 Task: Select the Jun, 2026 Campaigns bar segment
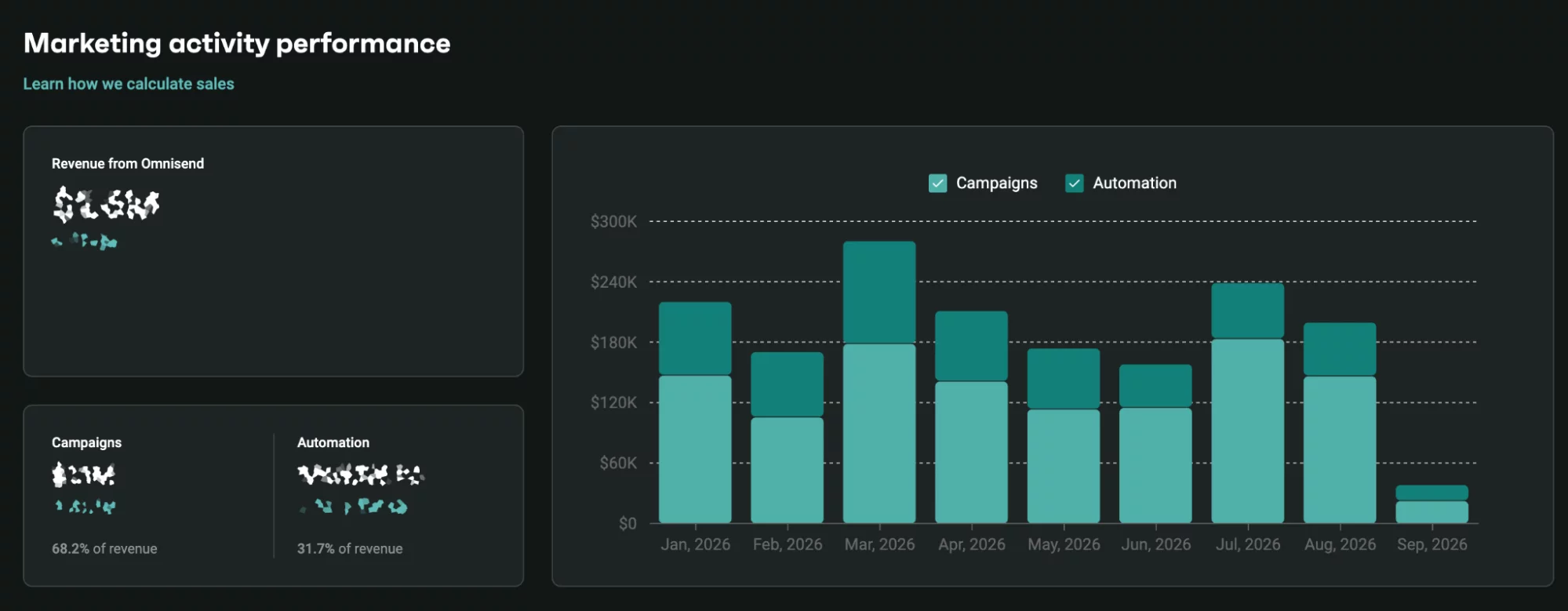coord(1155,466)
